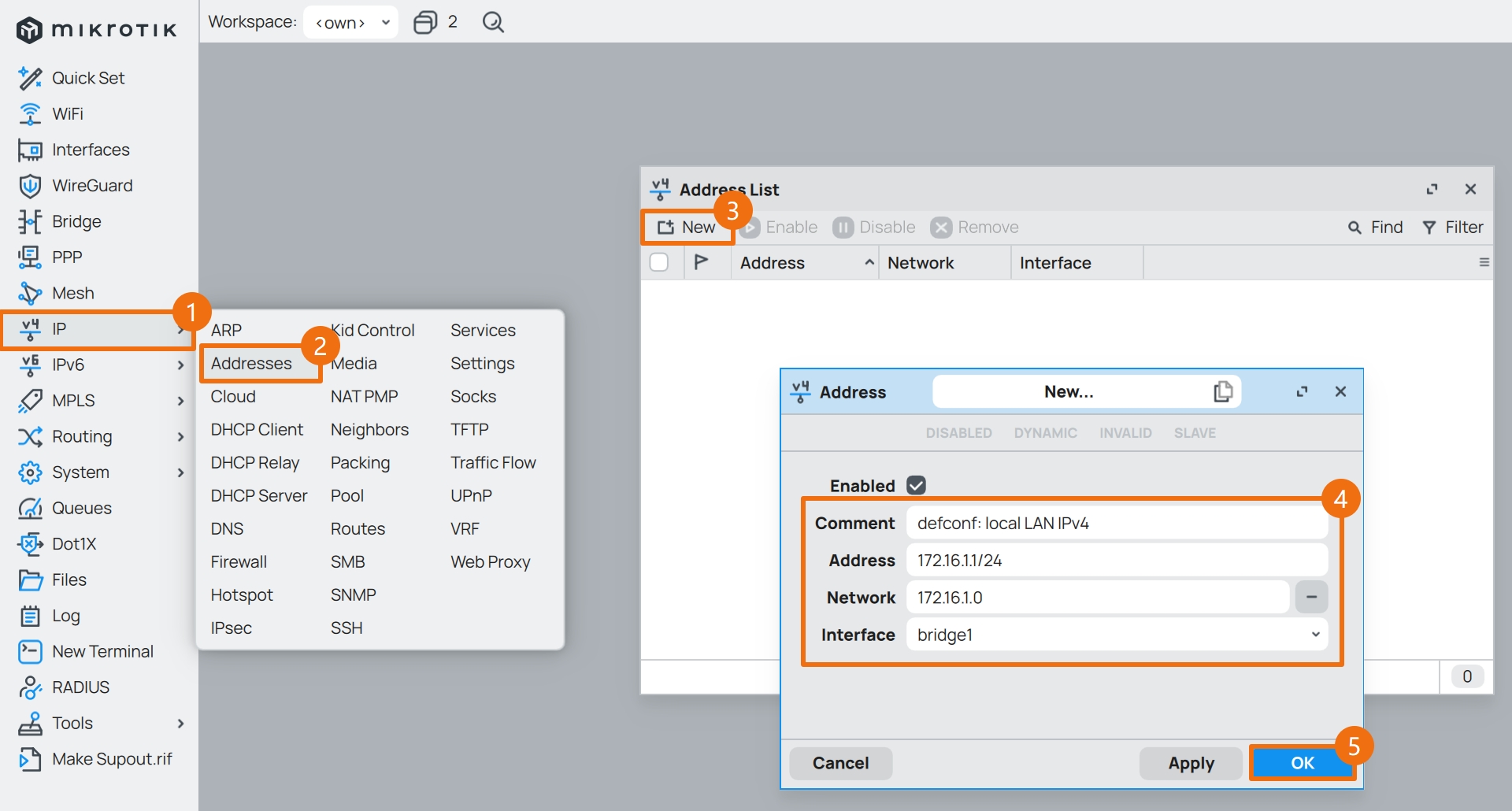
Task: Click the copy icon in the Address dialog title
Action: [x=1223, y=391]
